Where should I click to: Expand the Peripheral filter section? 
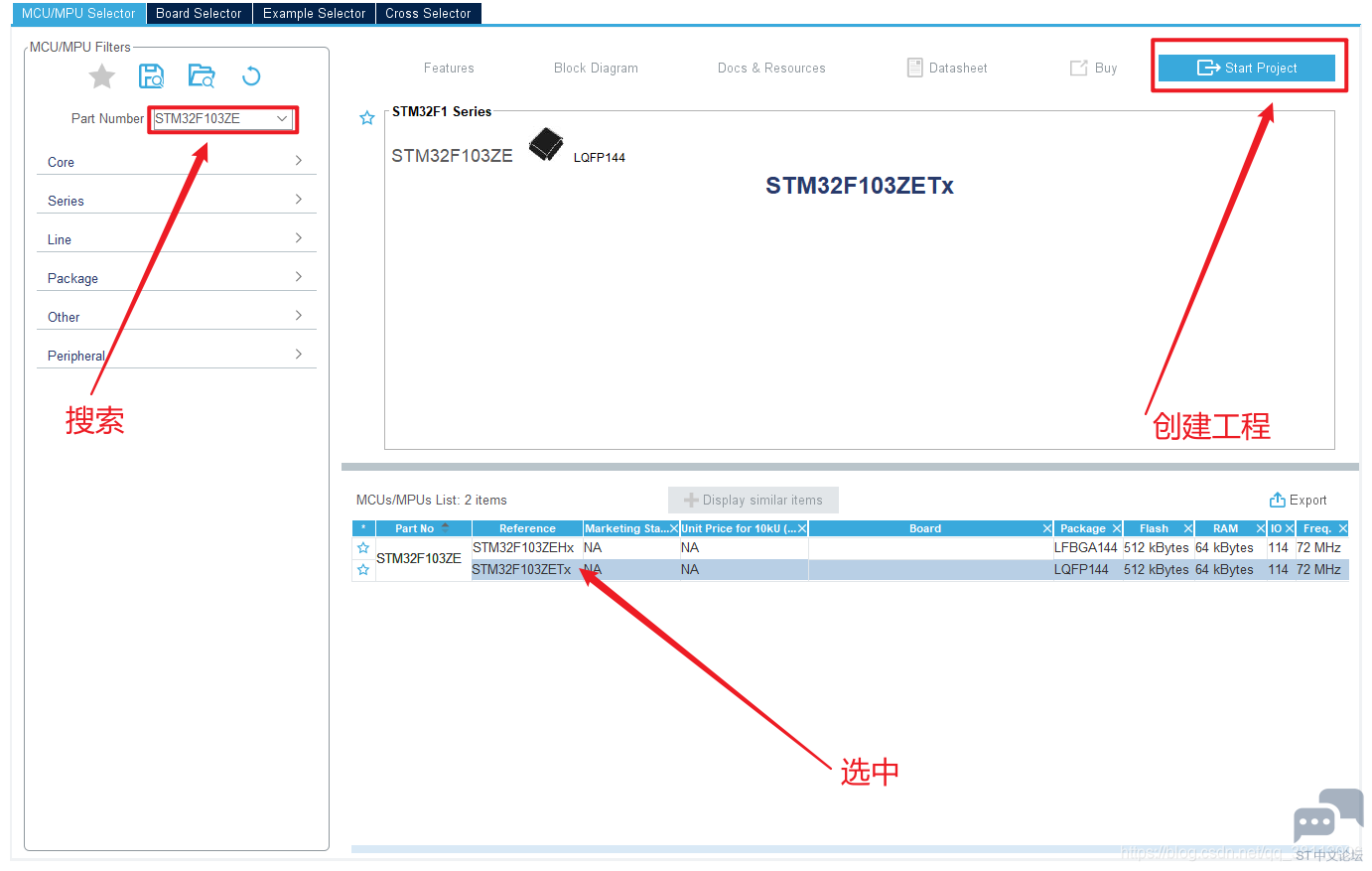tap(177, 356)
